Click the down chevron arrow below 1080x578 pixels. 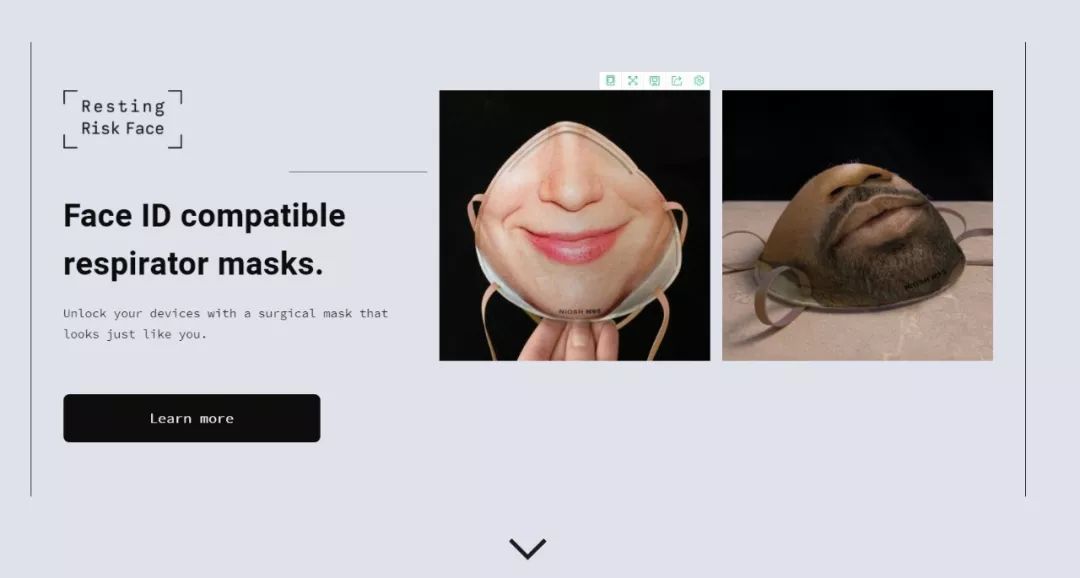pyautogui.click(x=528, y=548)
